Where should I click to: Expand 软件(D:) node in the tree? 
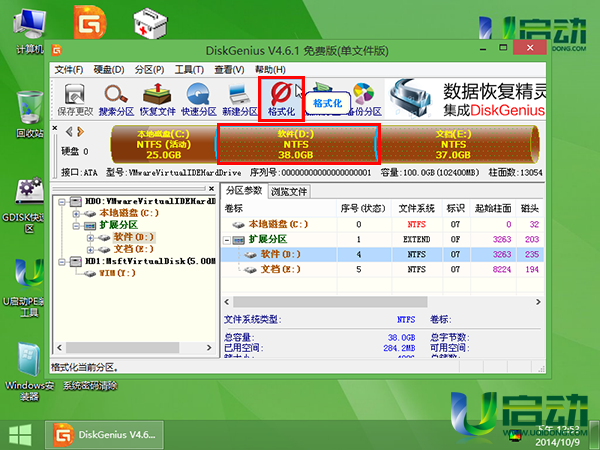click(90, 238)
